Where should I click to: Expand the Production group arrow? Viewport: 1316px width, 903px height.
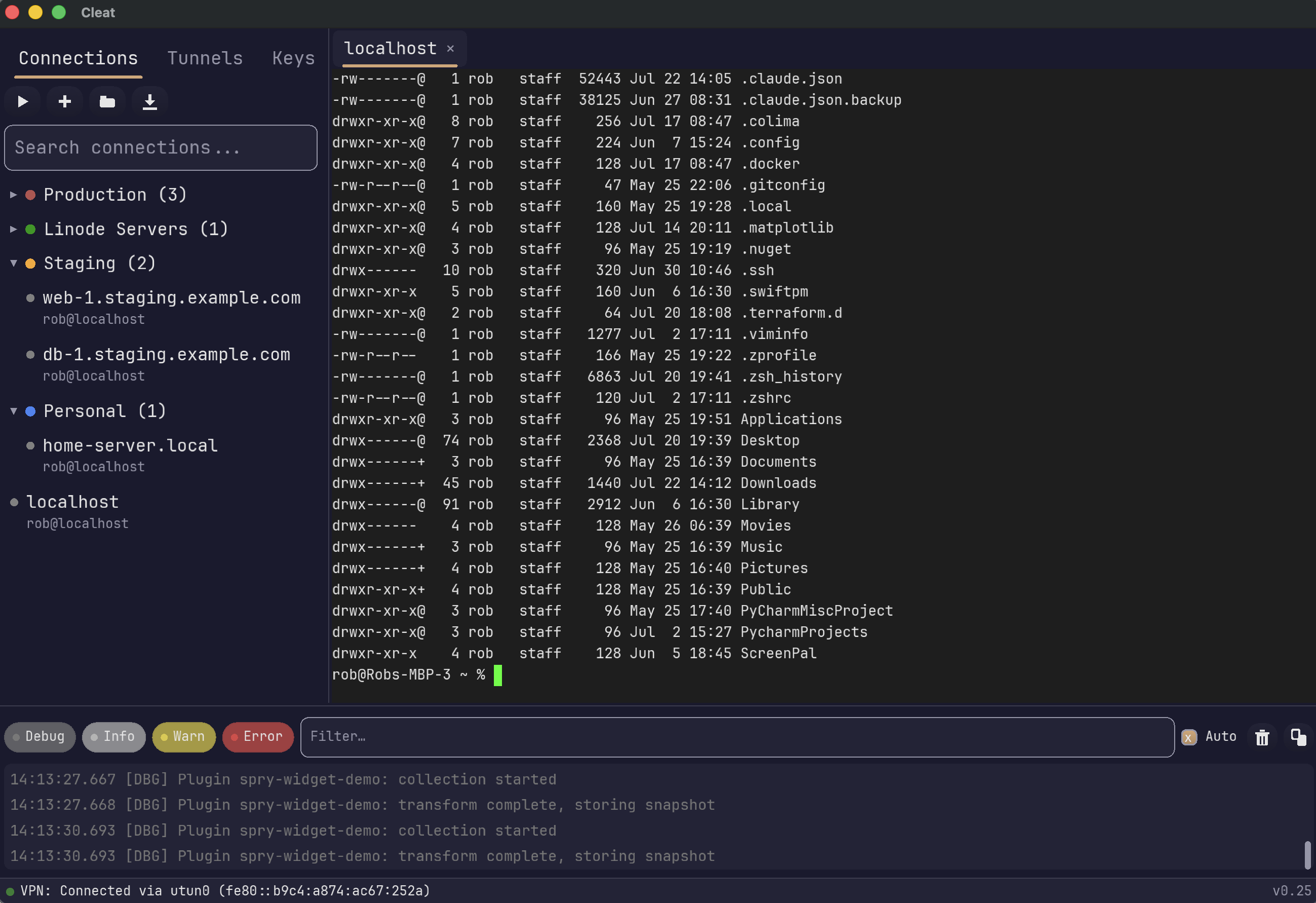13,195
